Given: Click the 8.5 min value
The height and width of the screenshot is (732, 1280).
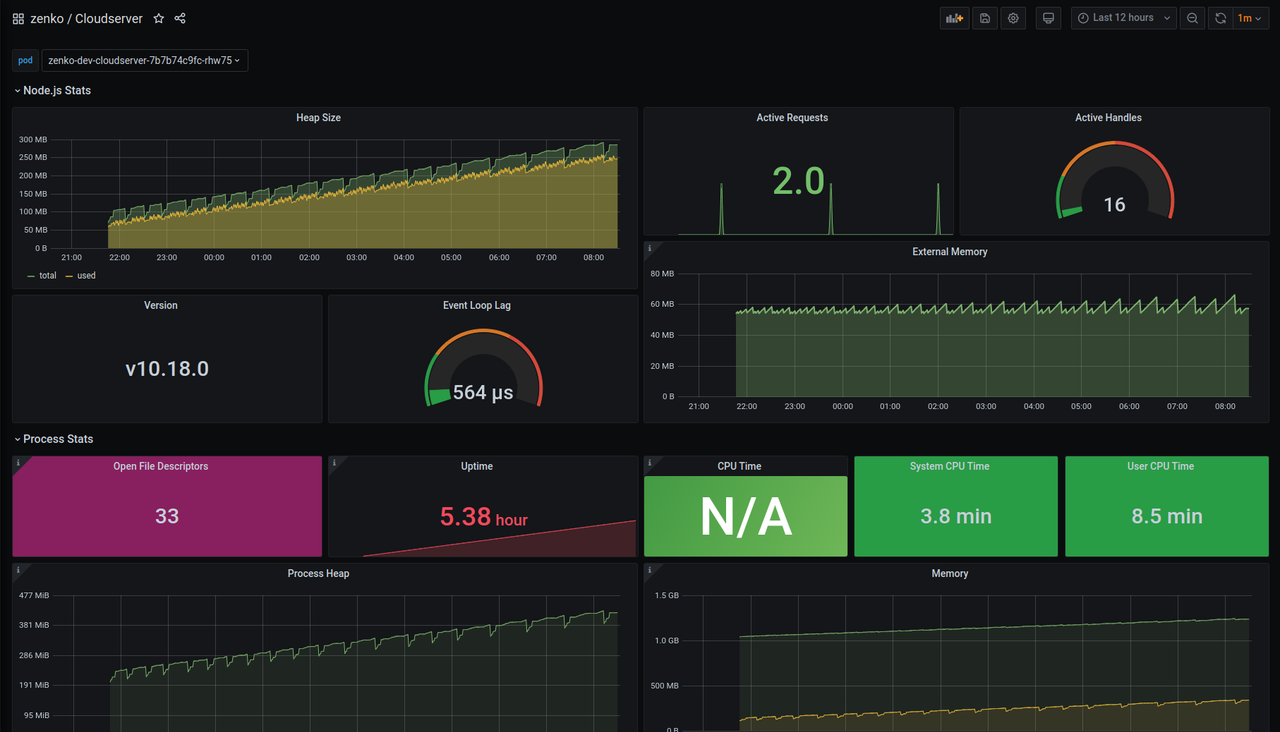Looking at the screenshot, I should (x=1167, y=516).
